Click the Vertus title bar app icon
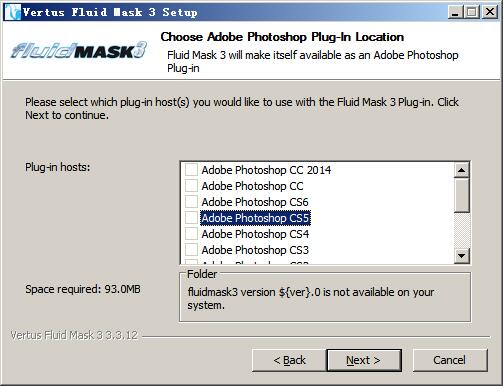This screenshot has width=503, height=386. (13, 12)
